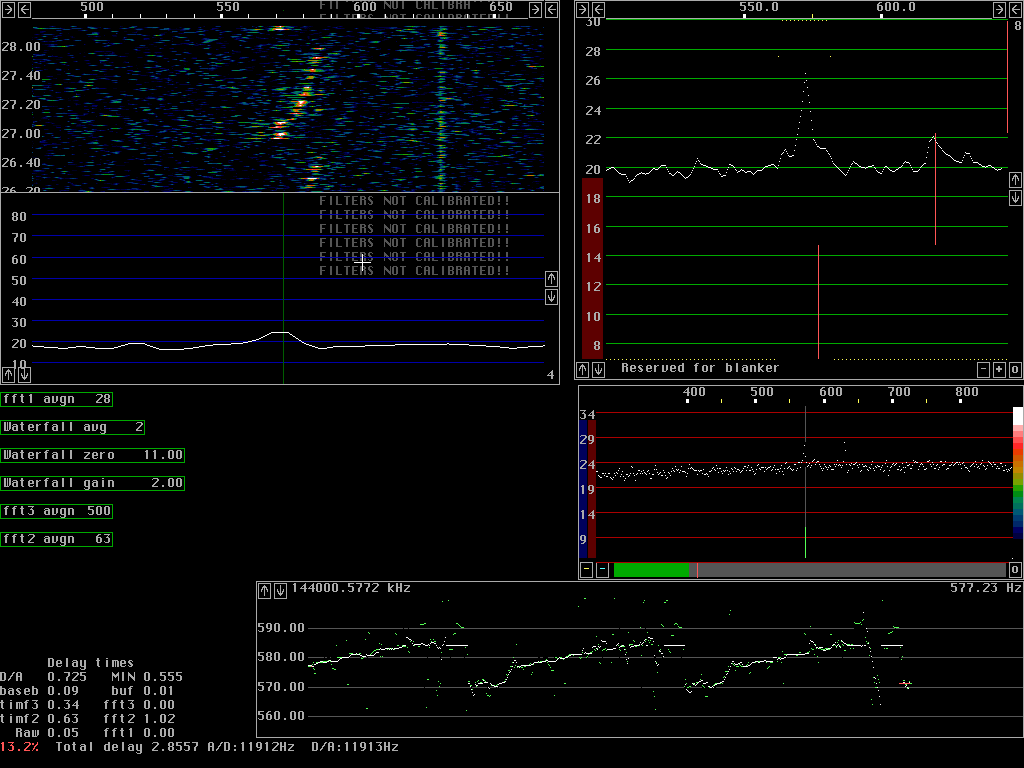Click the right-arrow at waterfall graph's top-right corner
The width and height of the screenshot is (1024, 768).
tap(536, 9)
